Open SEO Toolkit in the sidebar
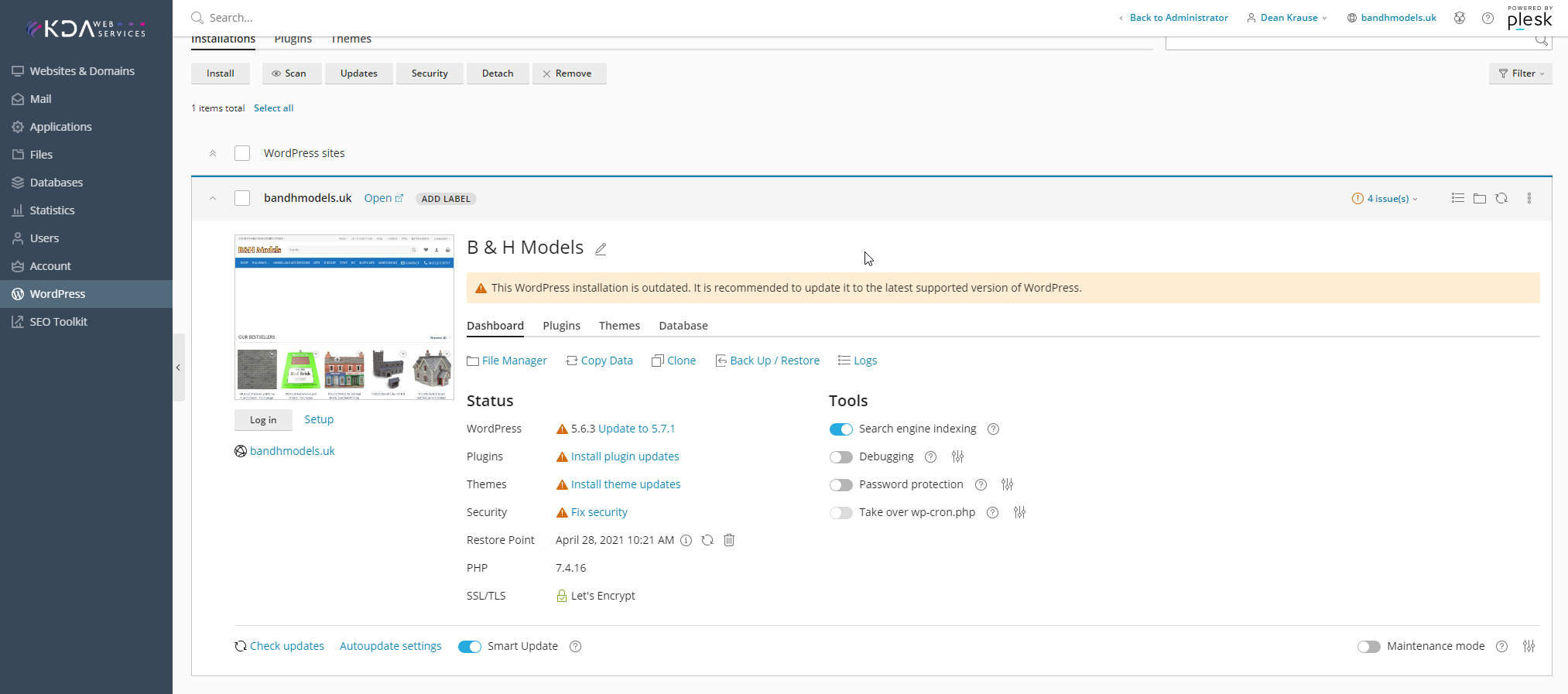 pyautogui.click(x=86, y=322)
